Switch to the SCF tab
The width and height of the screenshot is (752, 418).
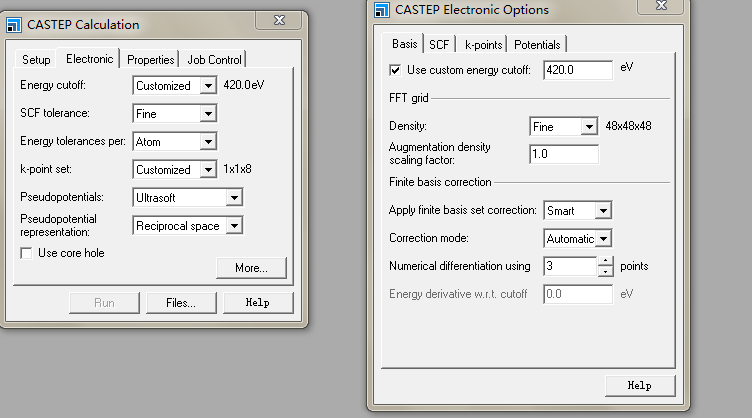(439, 45)
